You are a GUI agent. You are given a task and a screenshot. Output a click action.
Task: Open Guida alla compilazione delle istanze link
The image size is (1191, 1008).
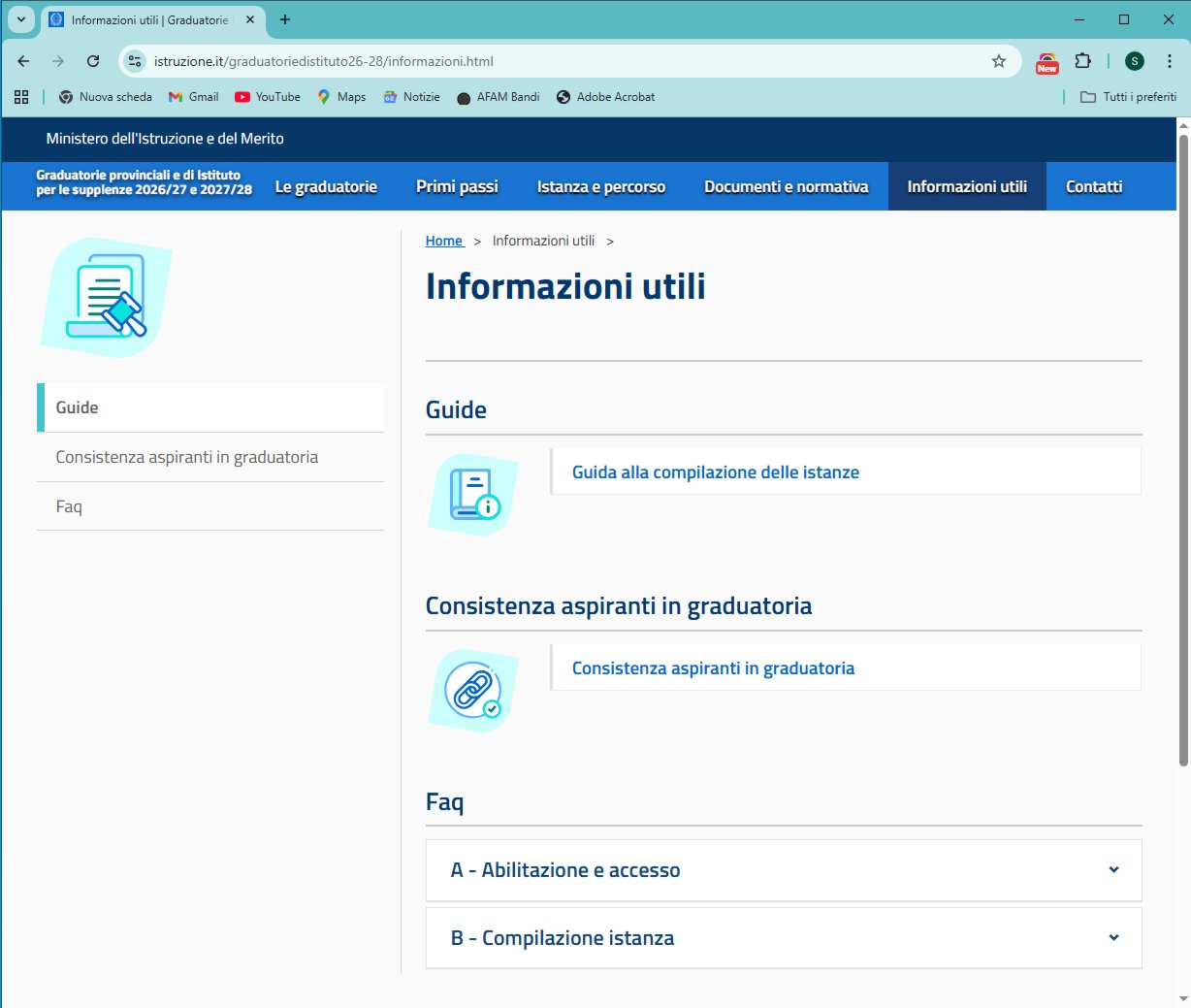[715, 472]
